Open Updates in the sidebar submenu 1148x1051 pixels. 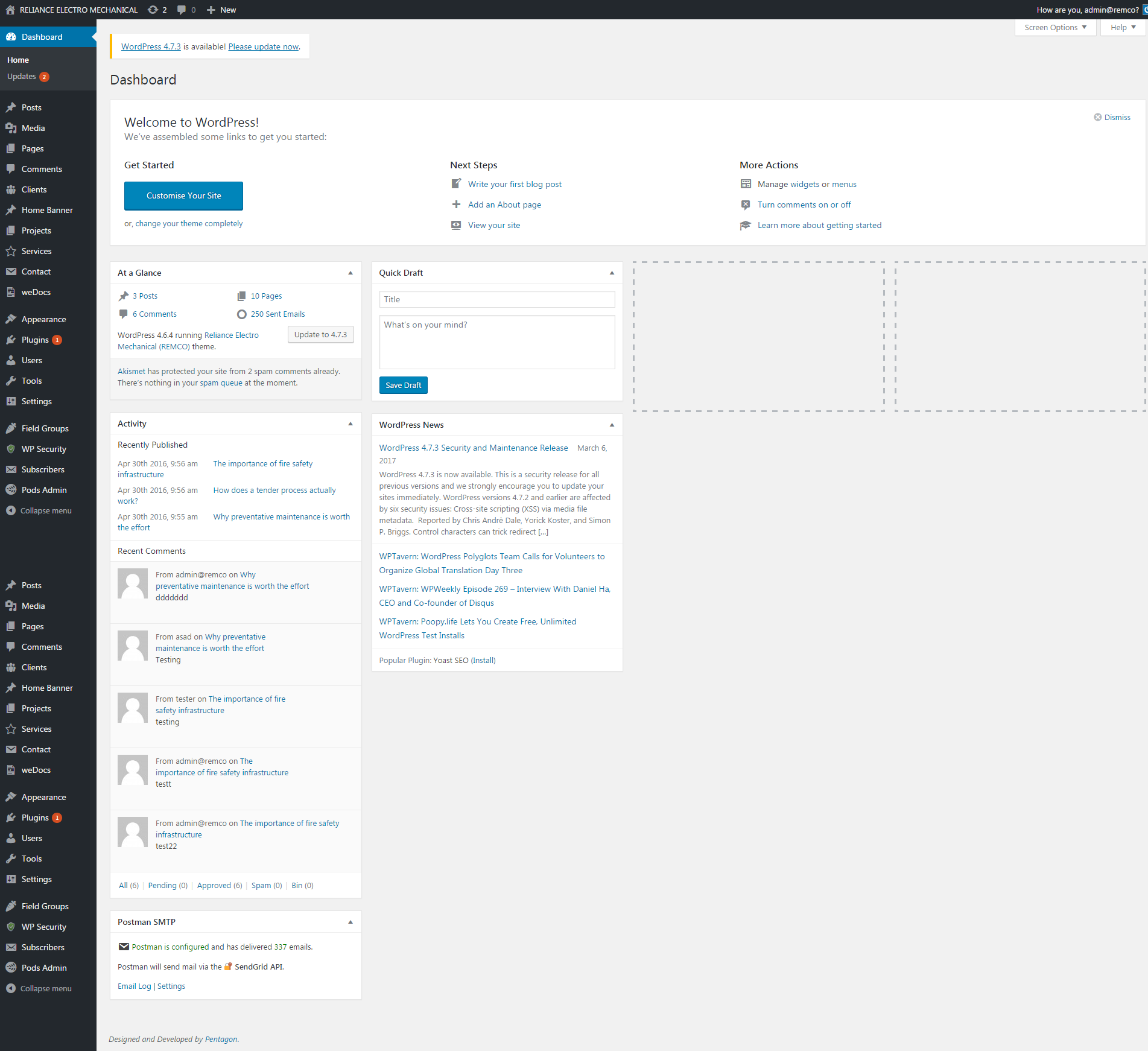(x=22, y=77)
